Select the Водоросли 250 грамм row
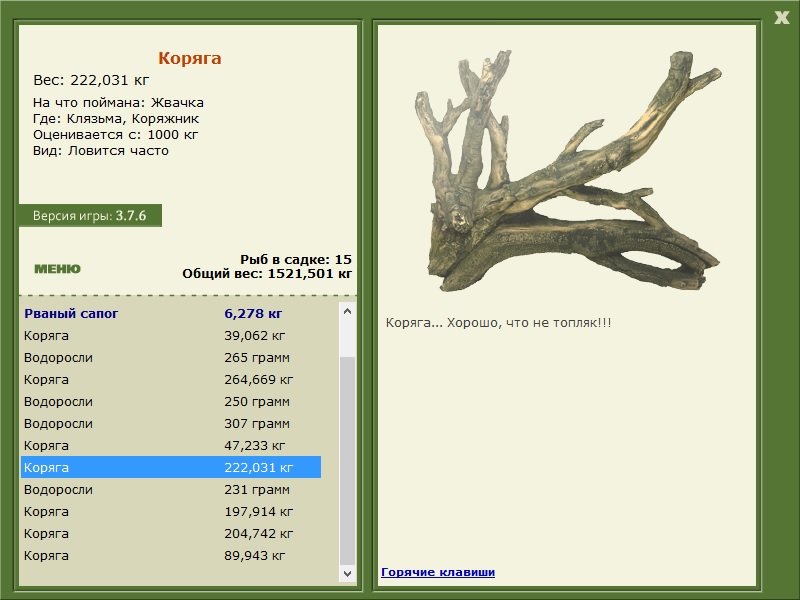The height and width of the screenshot is (600, 800). click(x=171, y=402)
